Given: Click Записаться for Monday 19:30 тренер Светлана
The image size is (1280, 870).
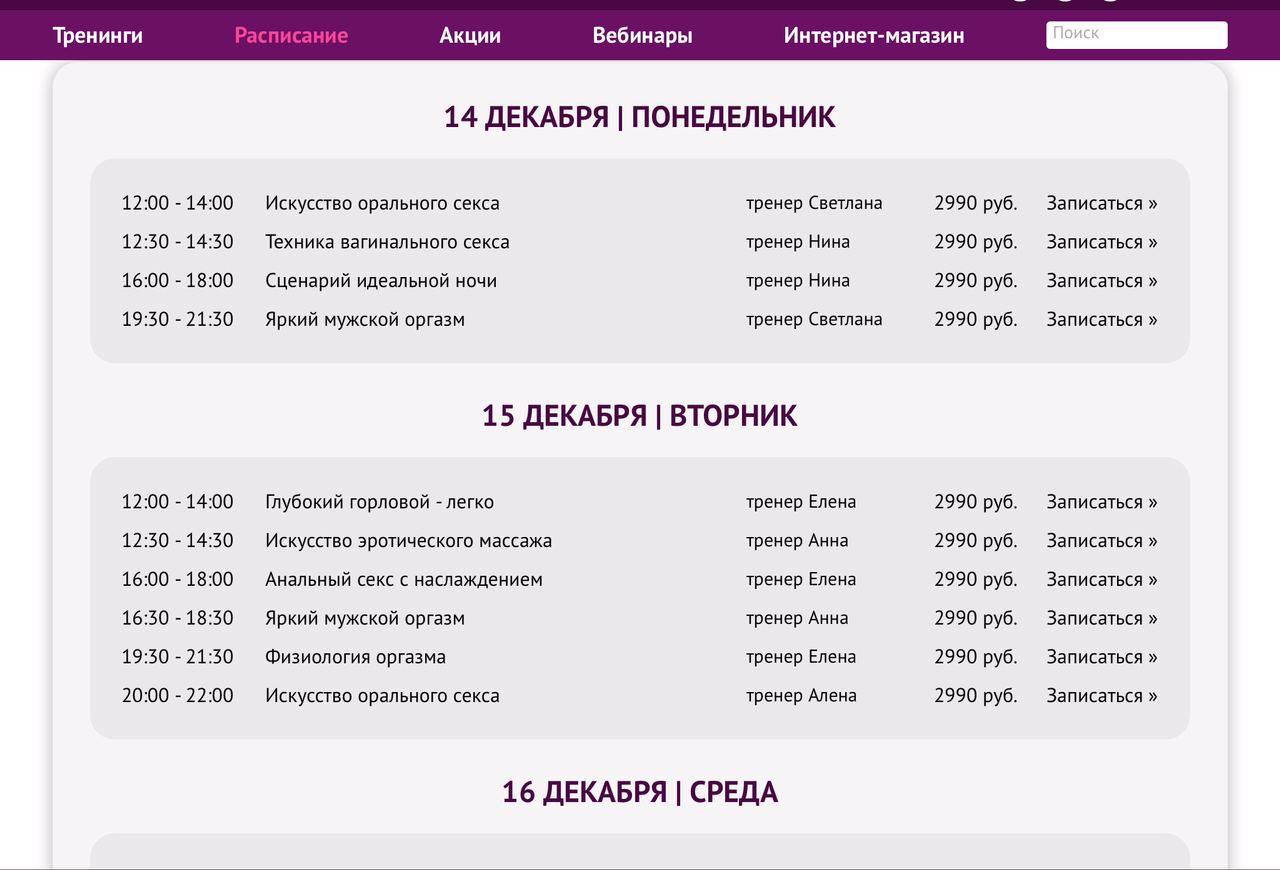Looking at the screenshot, I should (x=1102, y=320).
